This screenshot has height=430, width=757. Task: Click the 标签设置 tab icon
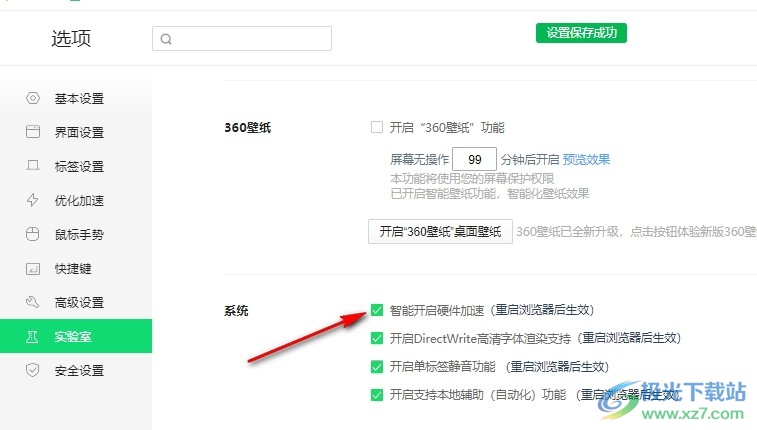[33, 166]
